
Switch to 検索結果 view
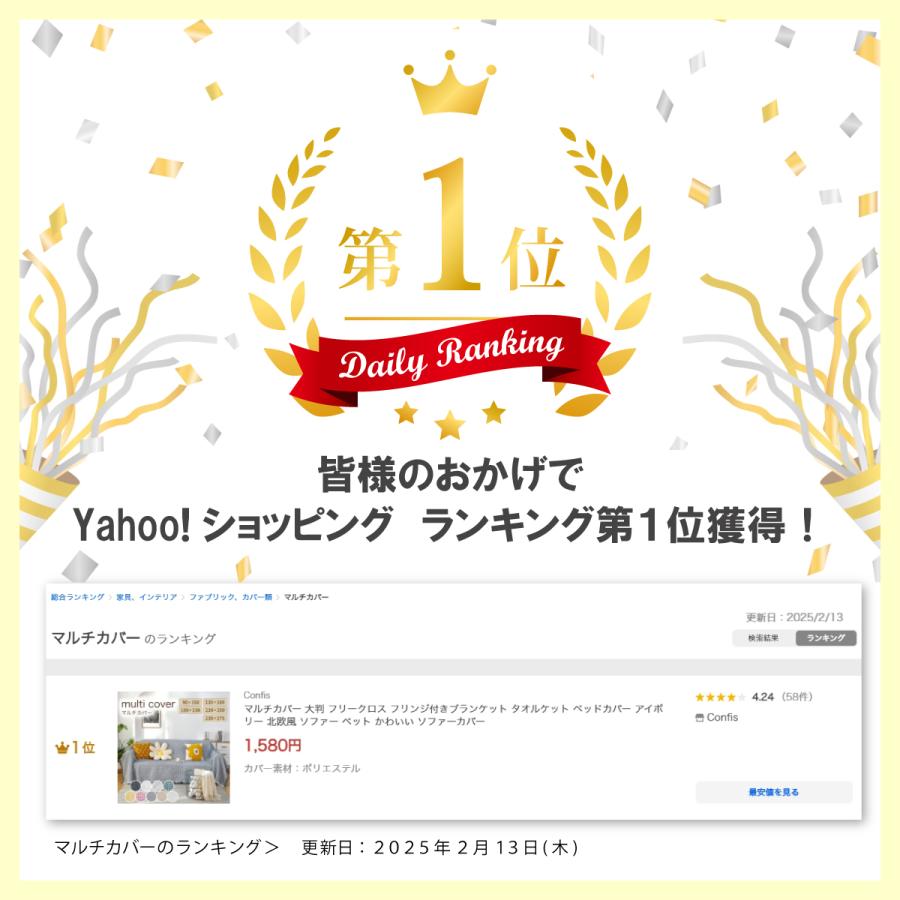[x=763, y=638]
